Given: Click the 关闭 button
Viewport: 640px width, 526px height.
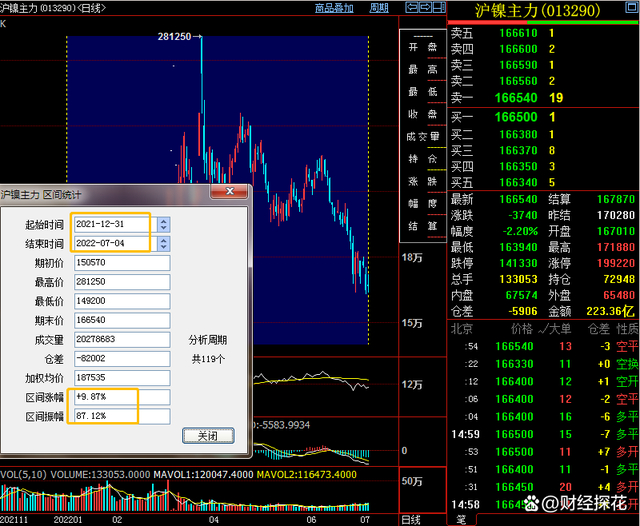Looking at the screenshot, I should coord(208,436).
